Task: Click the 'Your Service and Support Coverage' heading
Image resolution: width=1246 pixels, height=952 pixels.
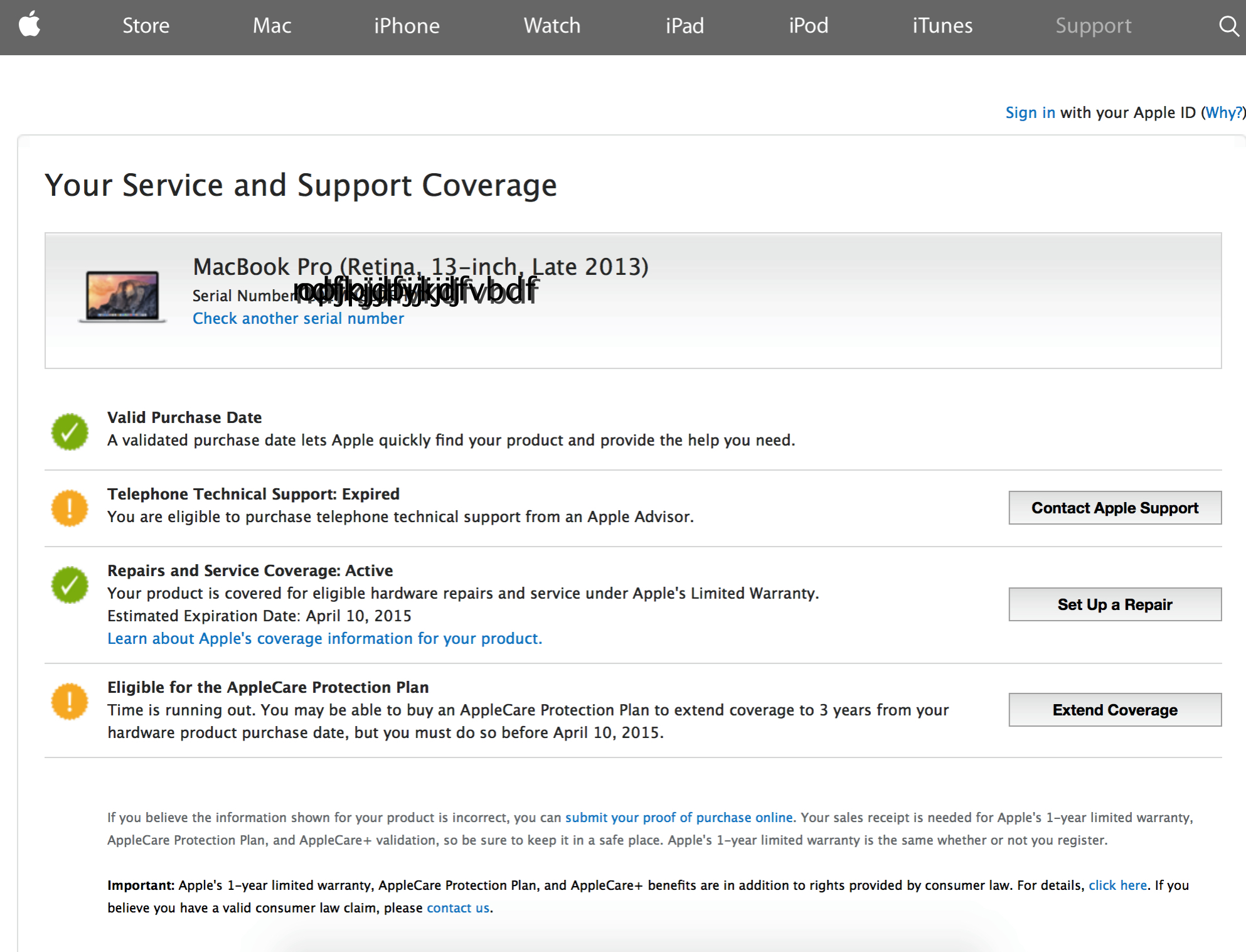Action: point(301,185)
